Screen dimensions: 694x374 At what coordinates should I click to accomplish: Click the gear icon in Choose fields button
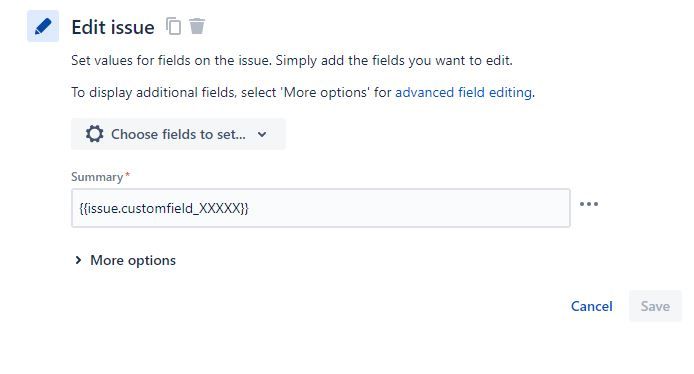click(94, 134)
